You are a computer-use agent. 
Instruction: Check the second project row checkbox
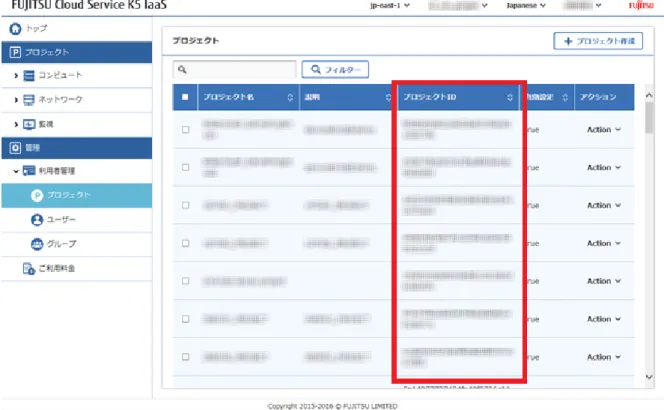[185, 167]
